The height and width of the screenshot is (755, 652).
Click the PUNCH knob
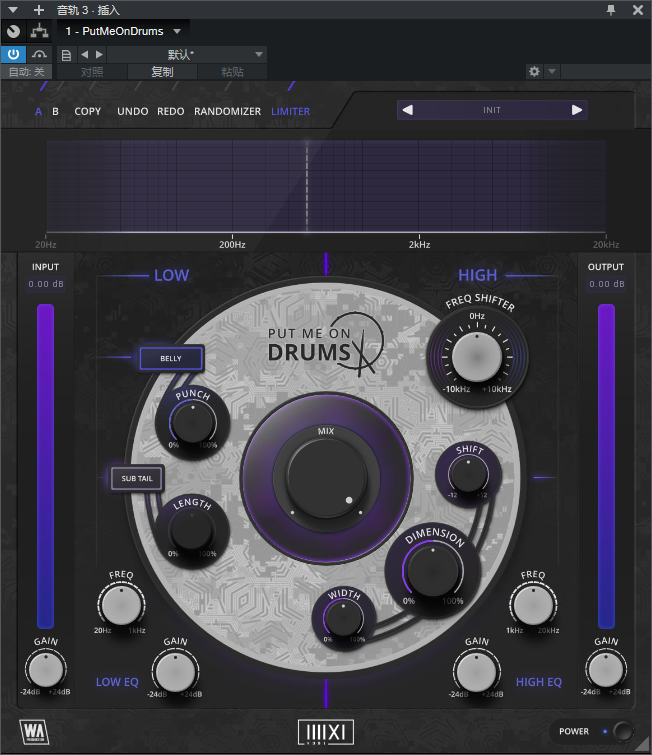tap(193, 422)
